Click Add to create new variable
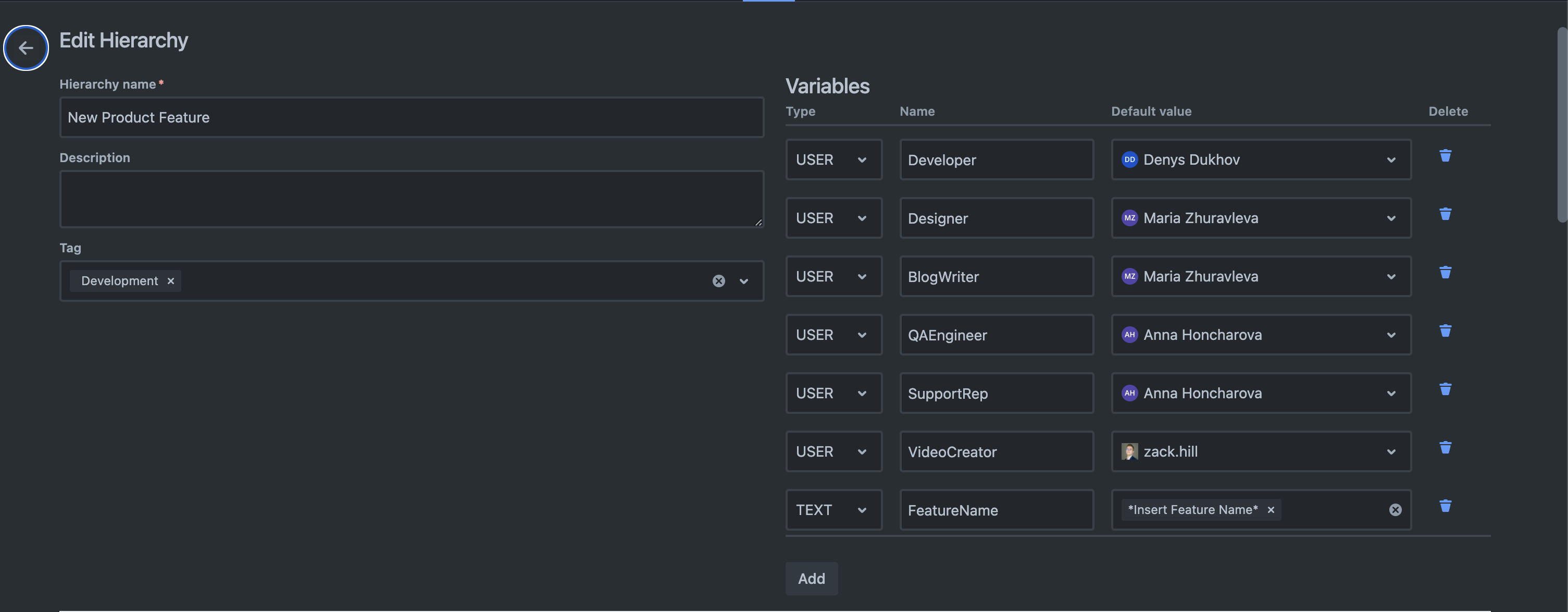 point(811,579)
